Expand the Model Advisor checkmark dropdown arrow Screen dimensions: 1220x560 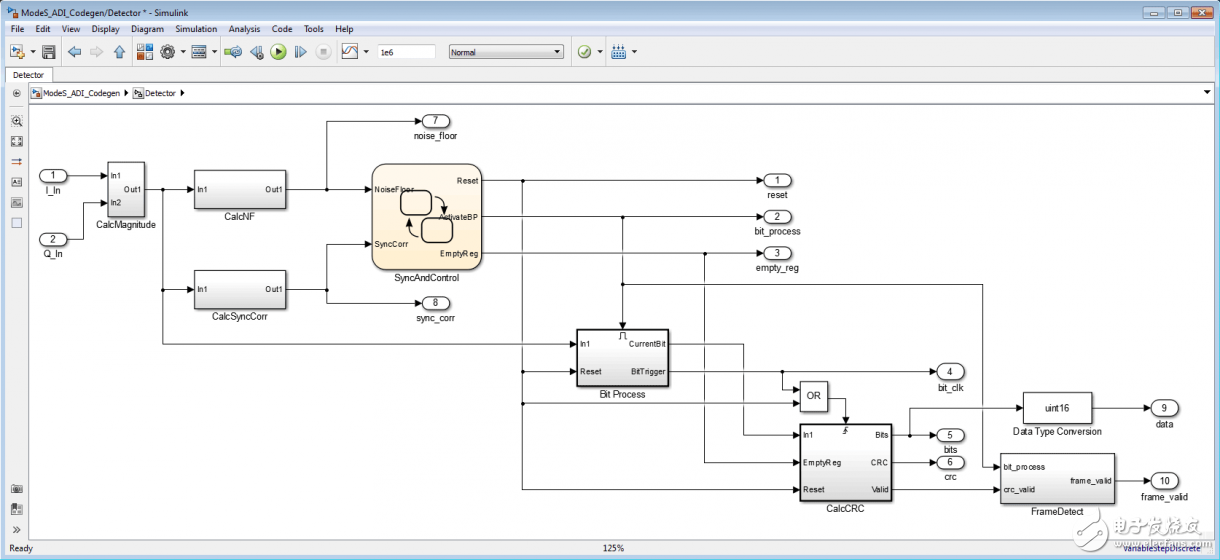[600, 52]
